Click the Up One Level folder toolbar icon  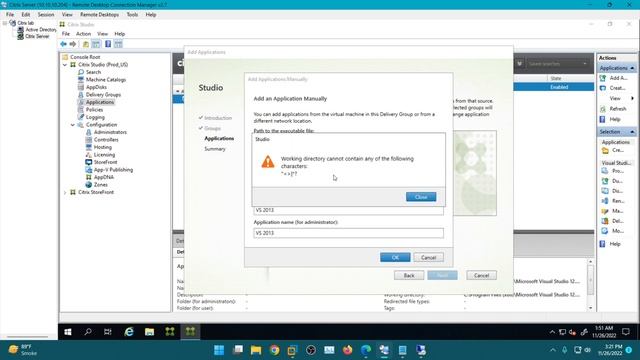[86, 44]
